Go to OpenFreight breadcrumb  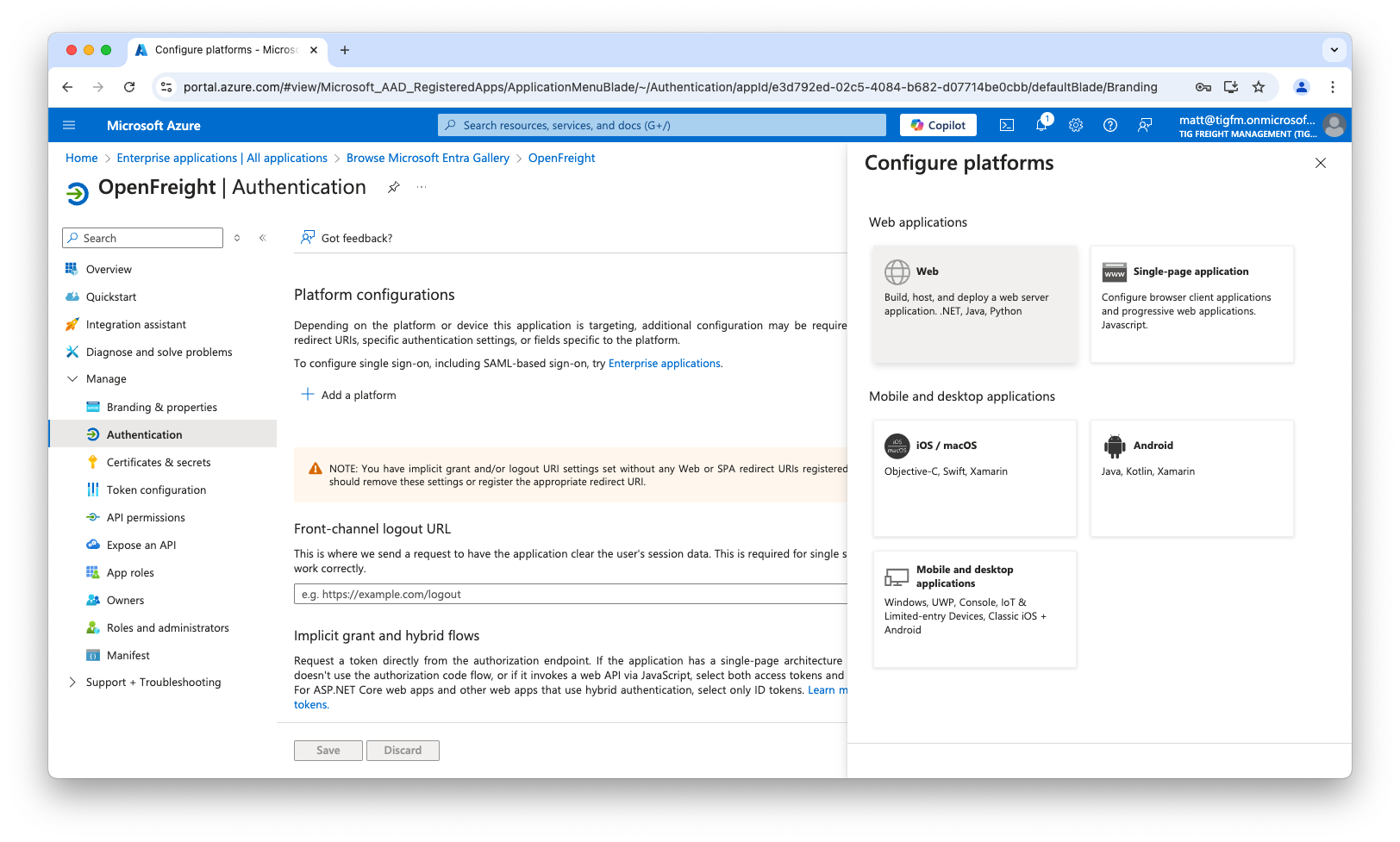(x=562, y=158)
